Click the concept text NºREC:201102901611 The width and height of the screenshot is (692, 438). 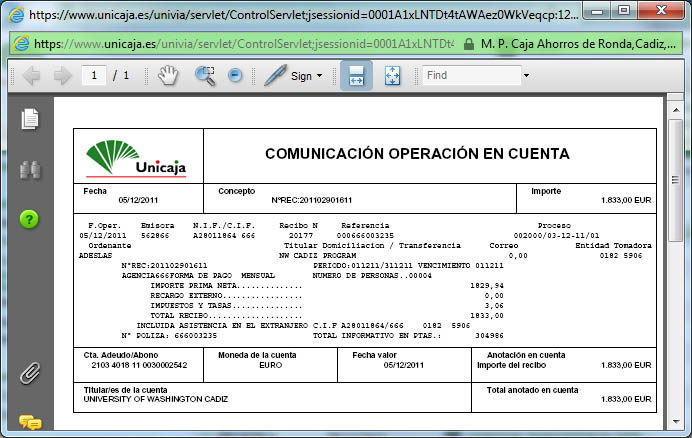312,200
